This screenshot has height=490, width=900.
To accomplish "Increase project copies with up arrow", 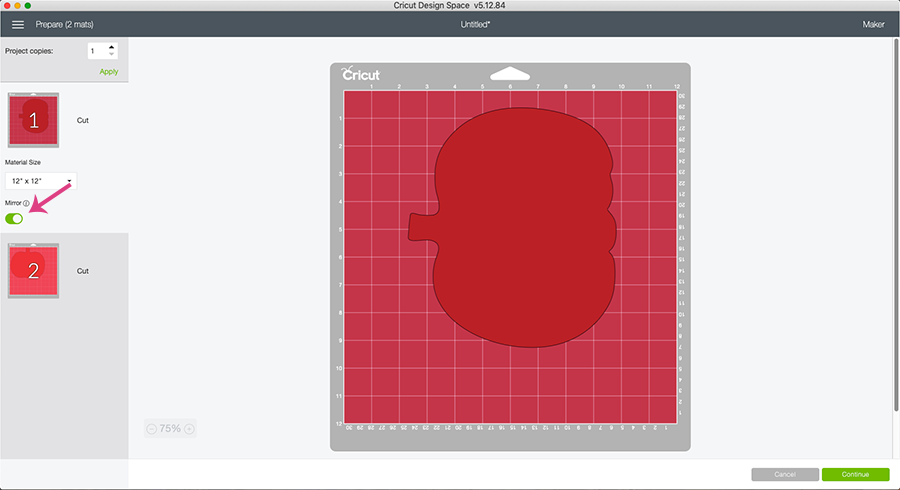I will point(110,46).
